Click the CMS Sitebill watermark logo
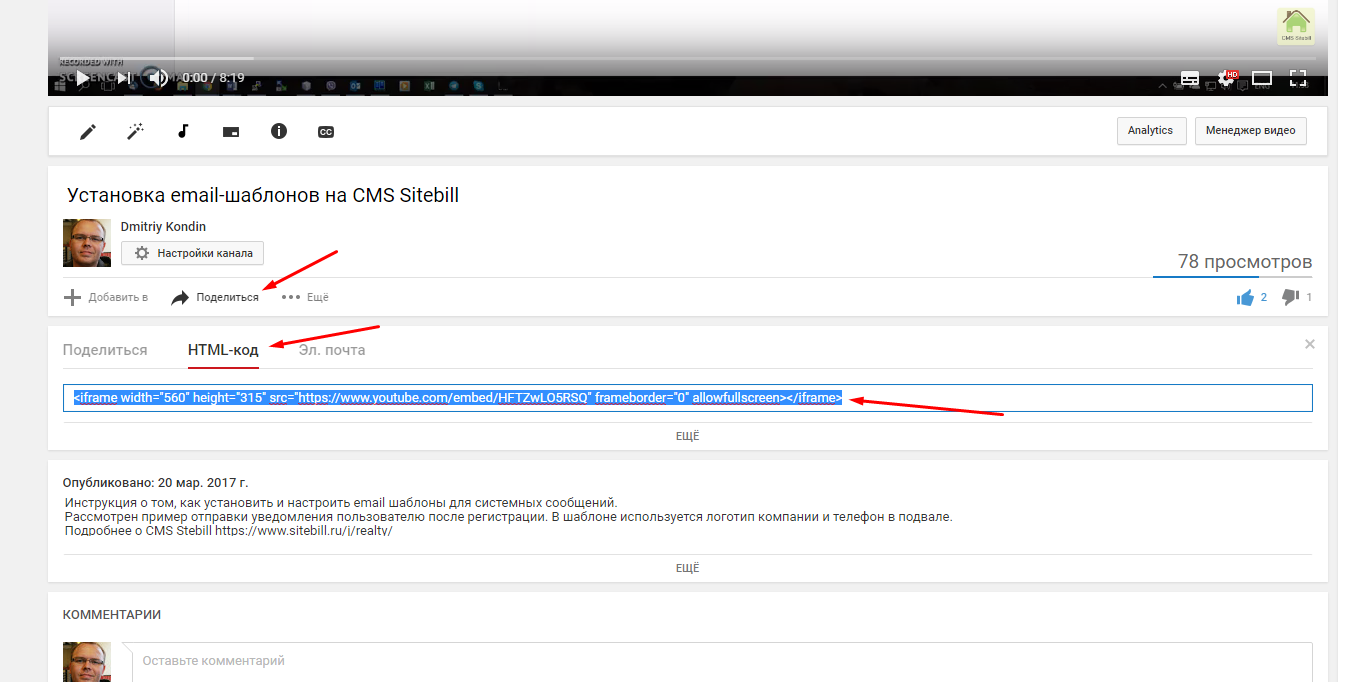 coord(1296,26)
